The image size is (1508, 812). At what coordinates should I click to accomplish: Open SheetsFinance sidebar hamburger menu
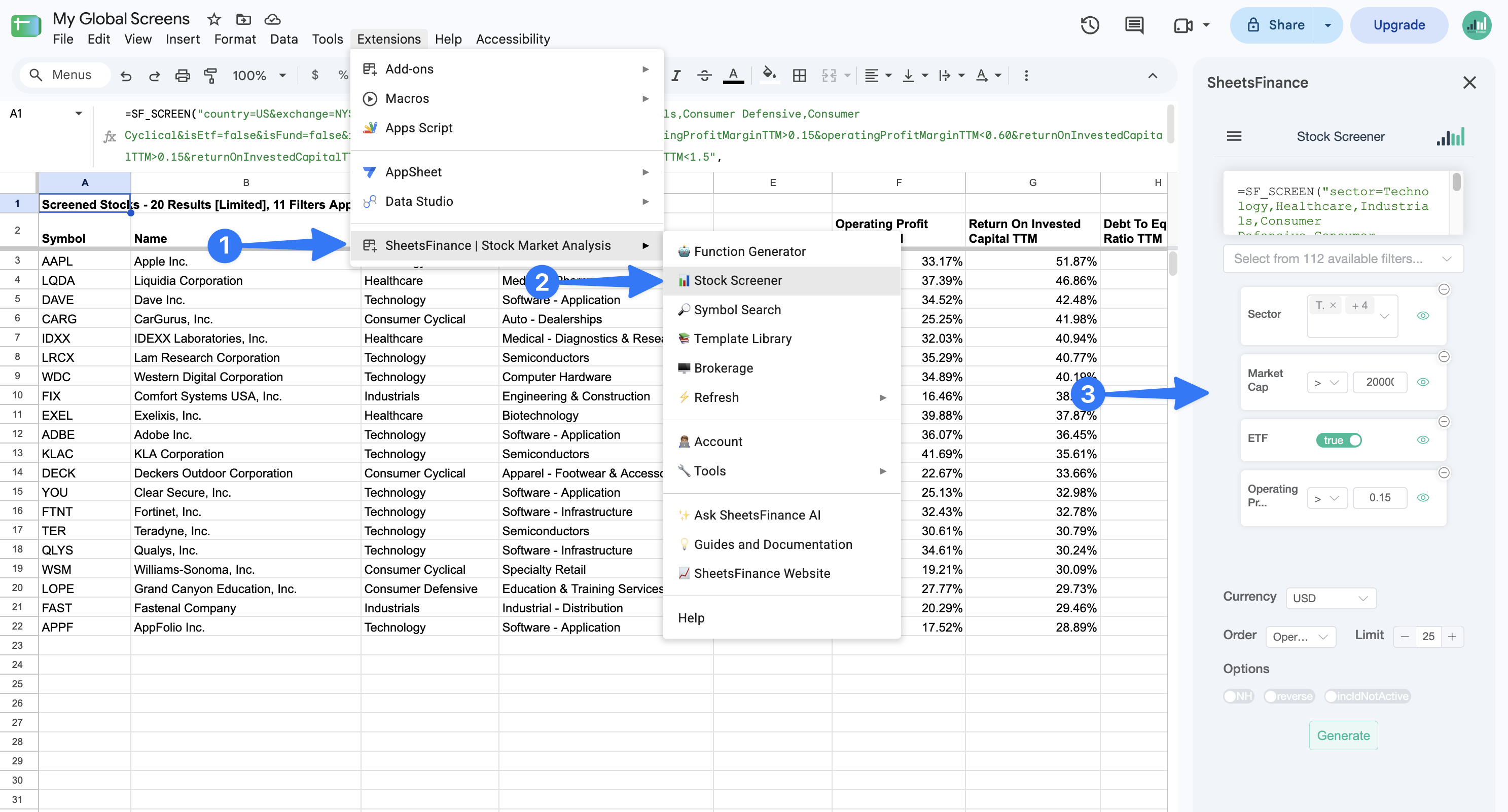pyautogui.click(x=1234, y=136)
